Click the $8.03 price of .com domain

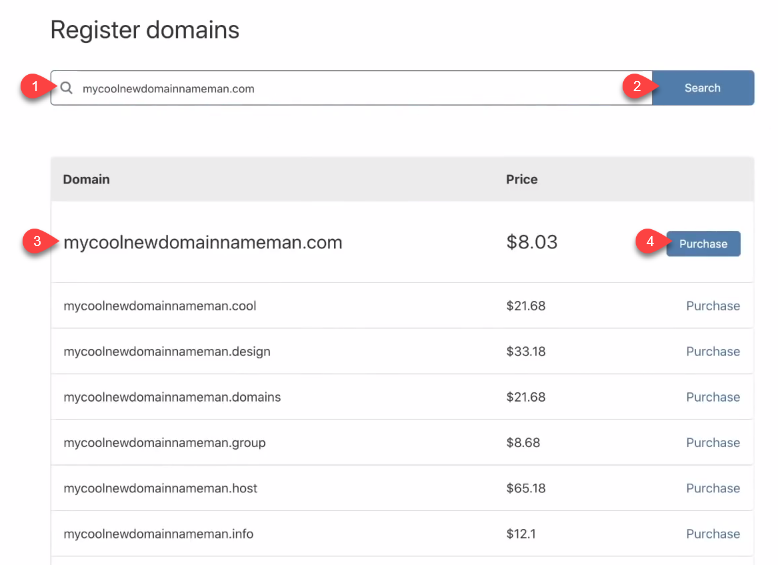pyautogui.click(x=531, y=242)
